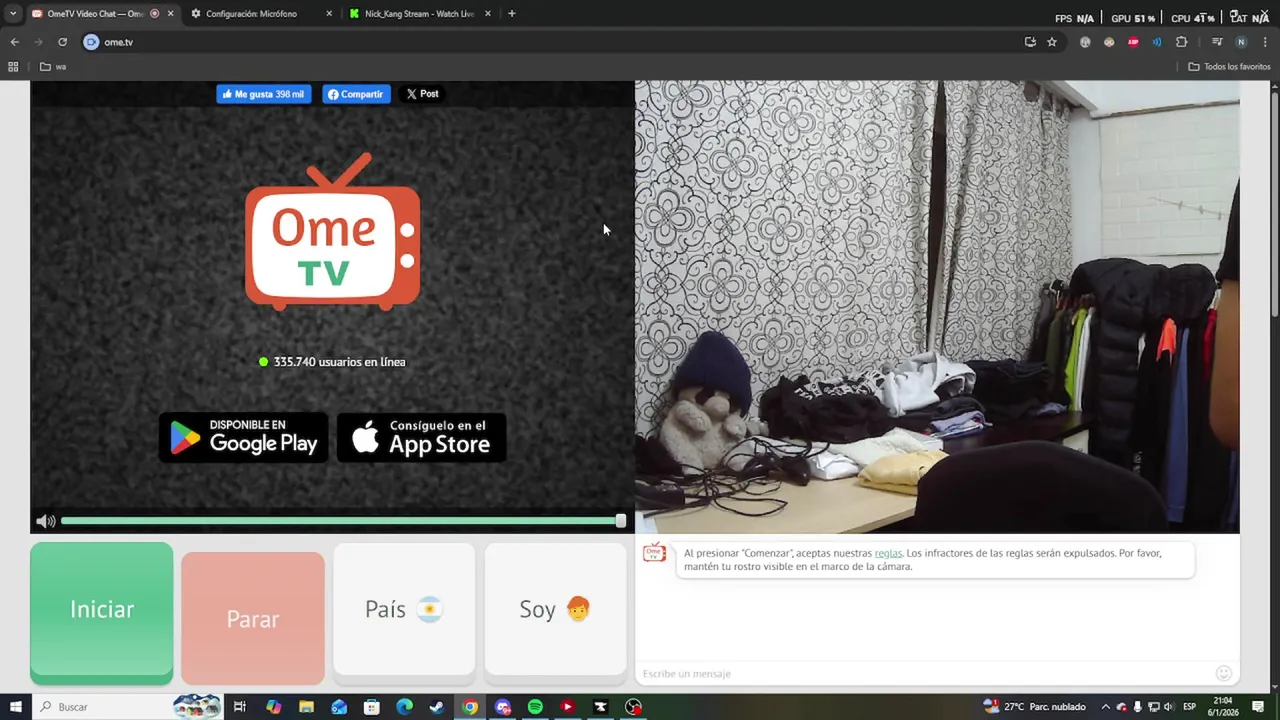Viewport: 1280px width, 720px height.
Task: Open the reglas rules link
Action: (888, 553)
